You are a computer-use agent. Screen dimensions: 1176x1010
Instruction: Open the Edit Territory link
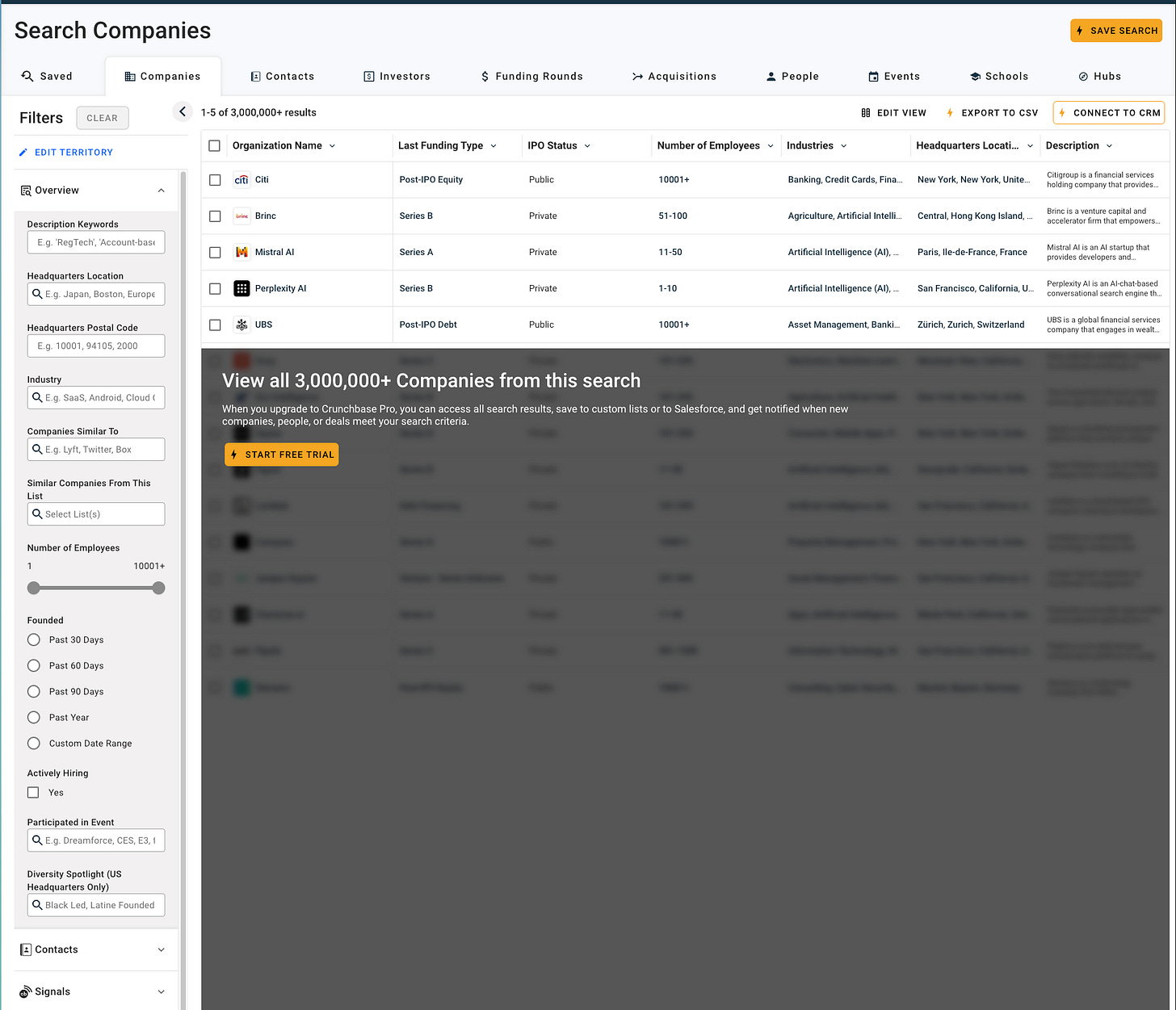65,153
